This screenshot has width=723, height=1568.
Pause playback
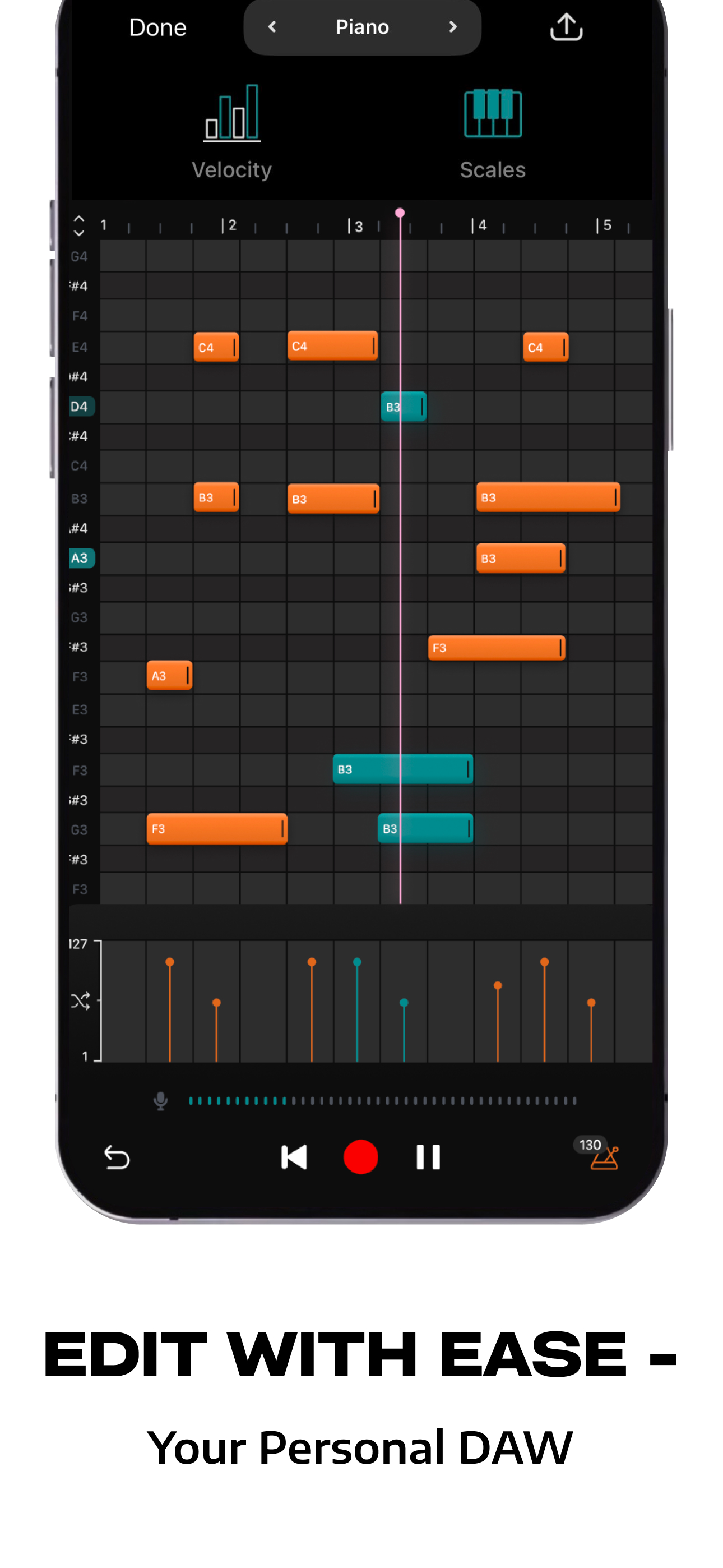tap(428, 1157)
